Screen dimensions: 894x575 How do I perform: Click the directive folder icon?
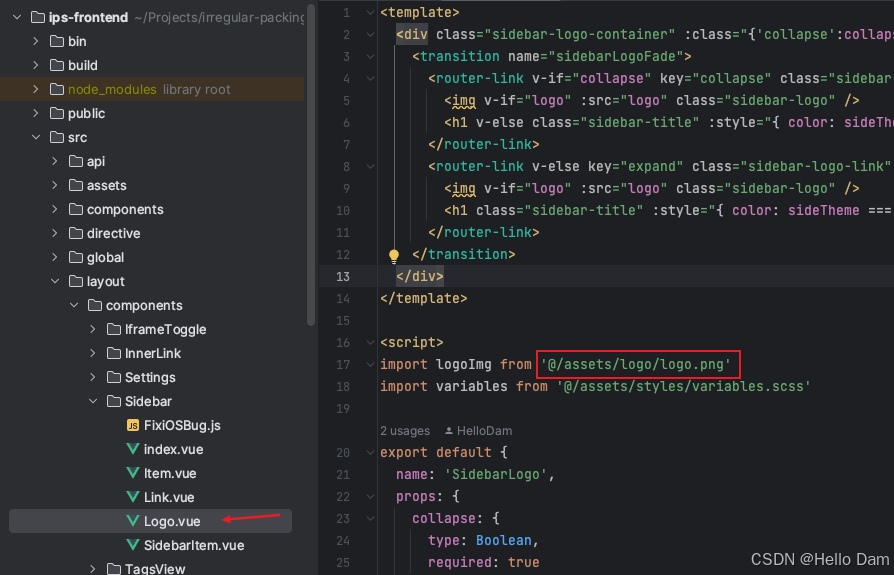(x=76, y=233)
